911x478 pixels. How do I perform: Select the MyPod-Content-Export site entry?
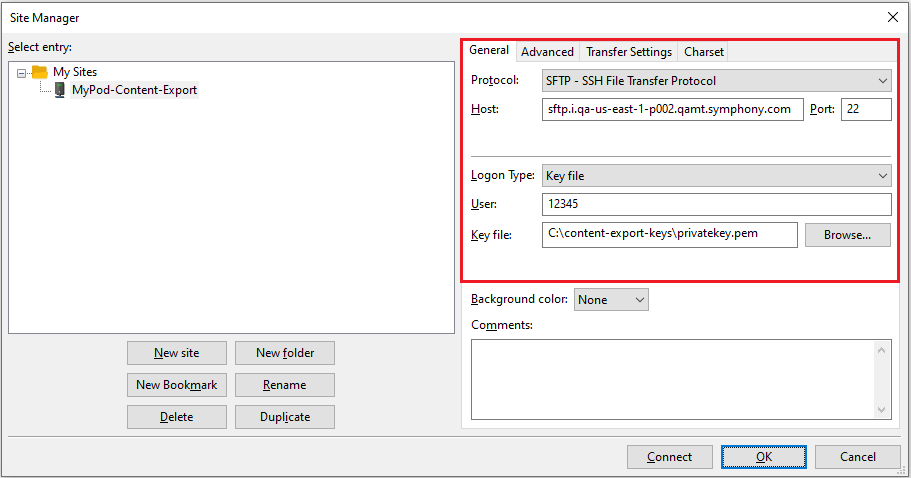[134, 90]
